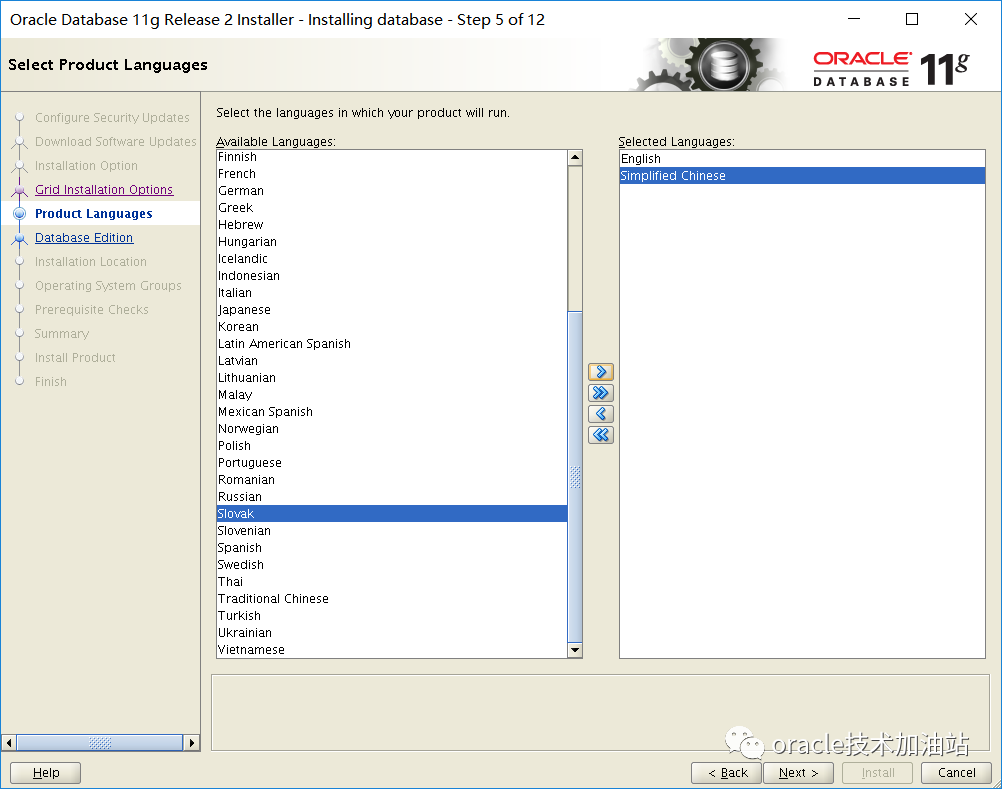This screenshot has height=789, width=1002.
Task: Select Russian in Available Languages
Action: click(x=392, y=496)
